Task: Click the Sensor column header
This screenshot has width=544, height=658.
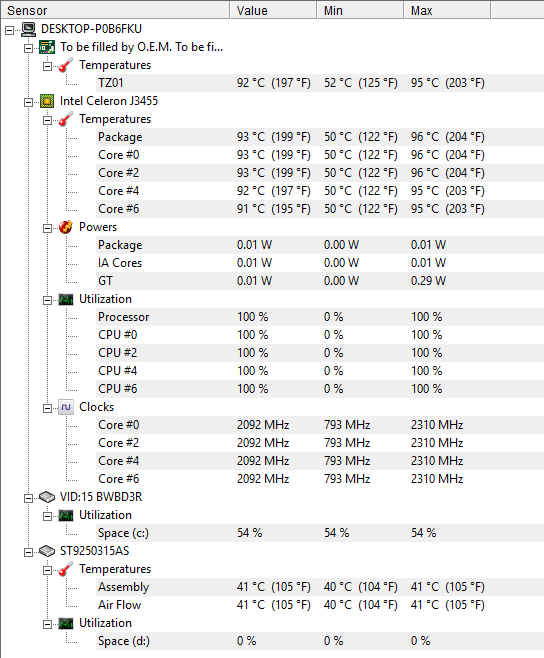Action: pos(115,10)
